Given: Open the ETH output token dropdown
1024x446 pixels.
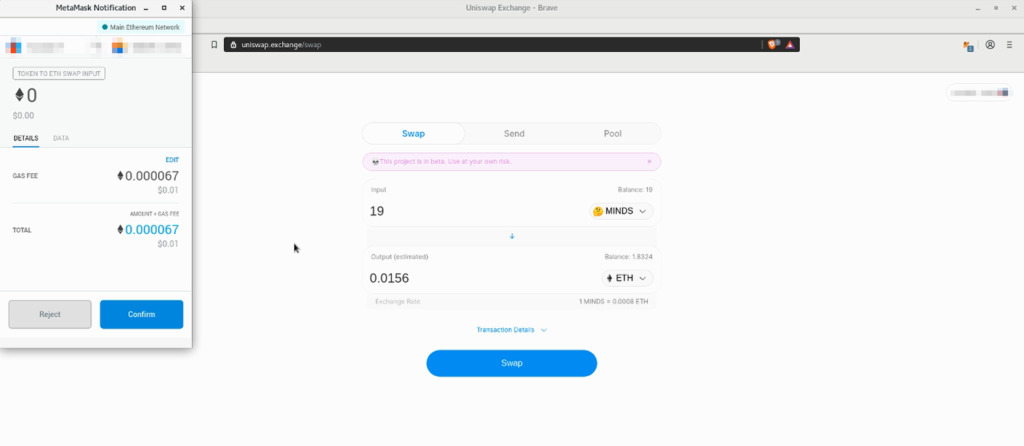Looking at the screenshot, I should coord(627,278).
